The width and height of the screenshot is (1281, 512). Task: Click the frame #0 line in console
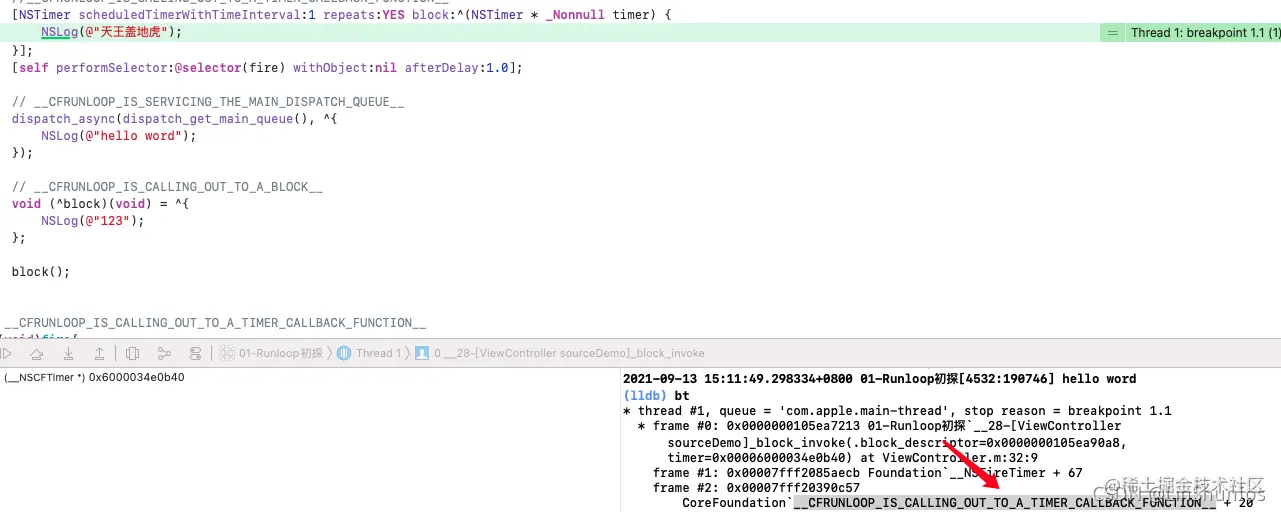pyautogui.click(x=878, y=426)
